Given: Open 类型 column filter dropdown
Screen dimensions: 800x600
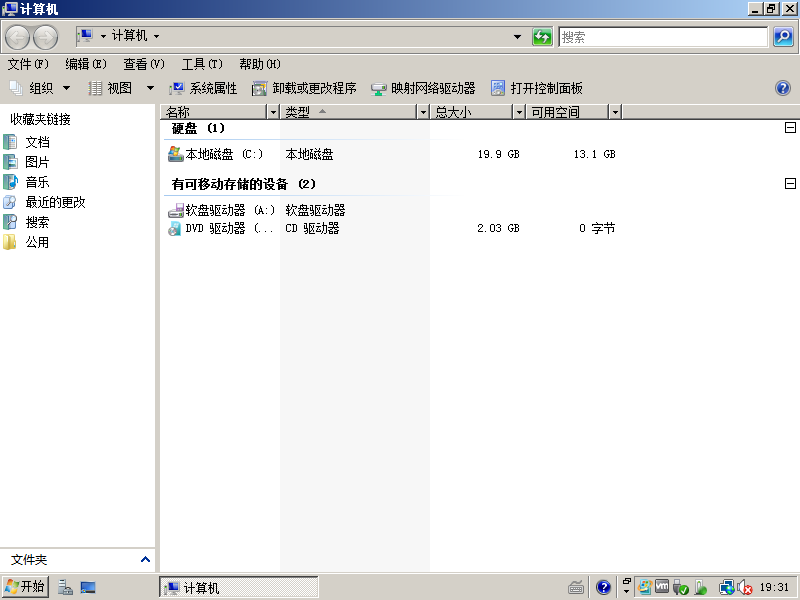Looking at the screenshot, I should point(423,112).
